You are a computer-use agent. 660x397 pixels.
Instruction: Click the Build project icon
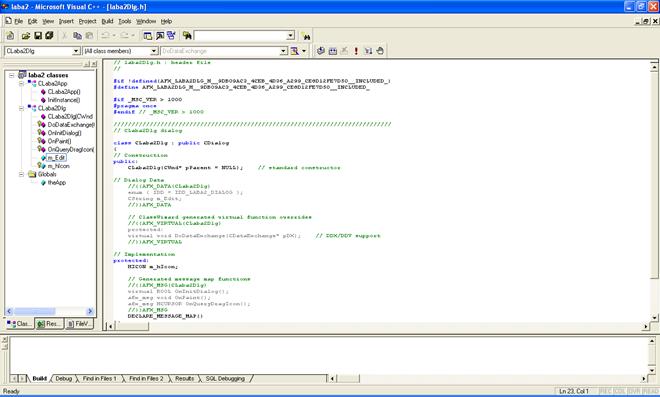(333, 51)
